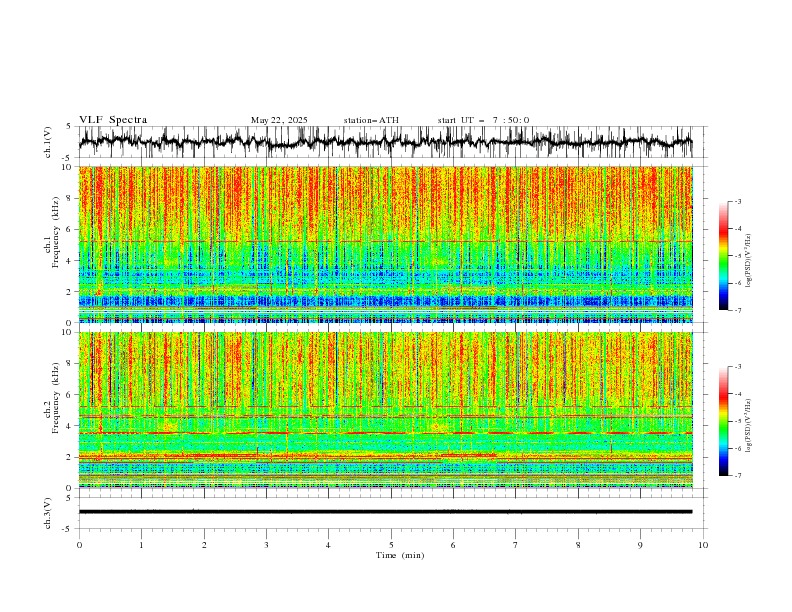Select the log(PSD) label beside ch.2 color bar

click(748, 426)
